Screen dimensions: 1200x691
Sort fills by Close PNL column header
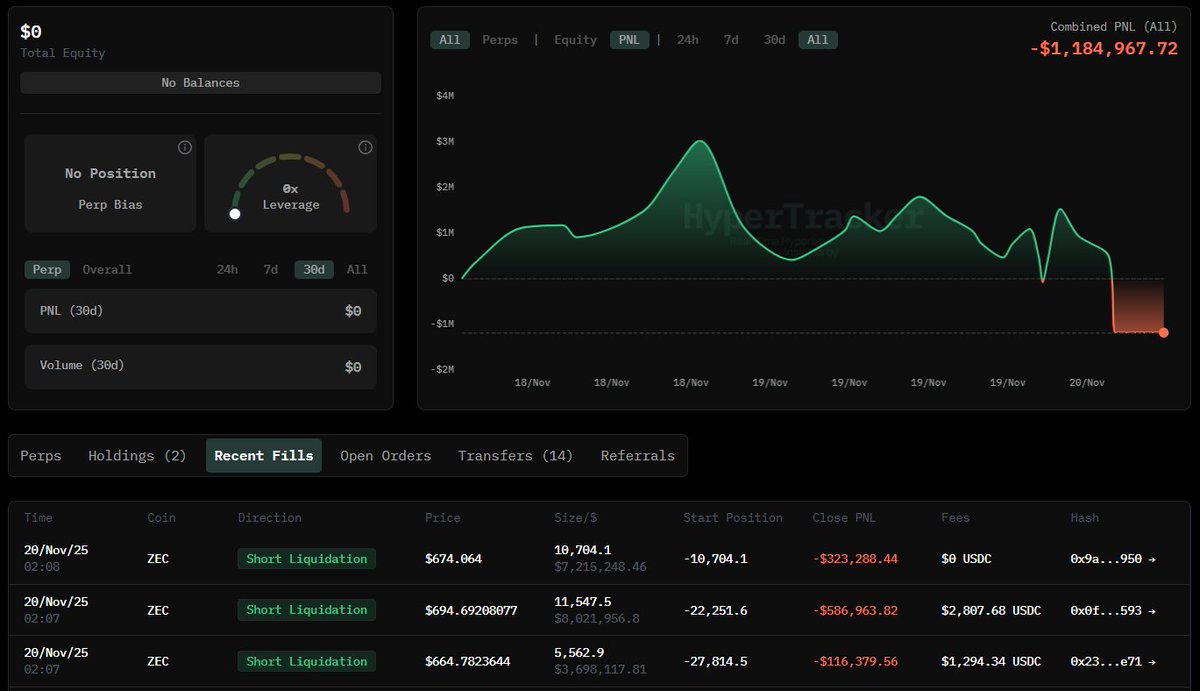click(x=845, y=518)
